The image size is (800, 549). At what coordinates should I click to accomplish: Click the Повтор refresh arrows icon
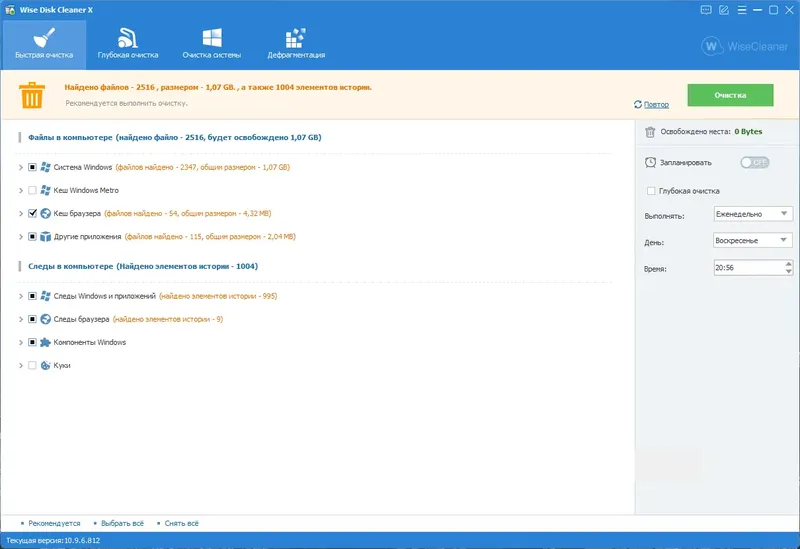tap(638, 104)
